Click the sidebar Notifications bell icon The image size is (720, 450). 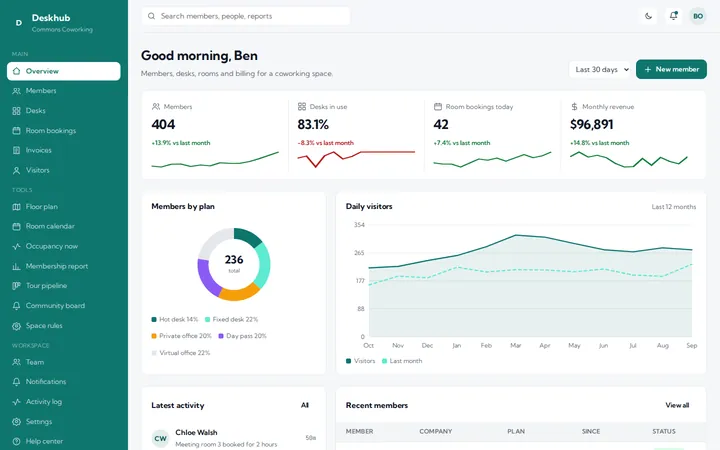(x=17, y=382)
